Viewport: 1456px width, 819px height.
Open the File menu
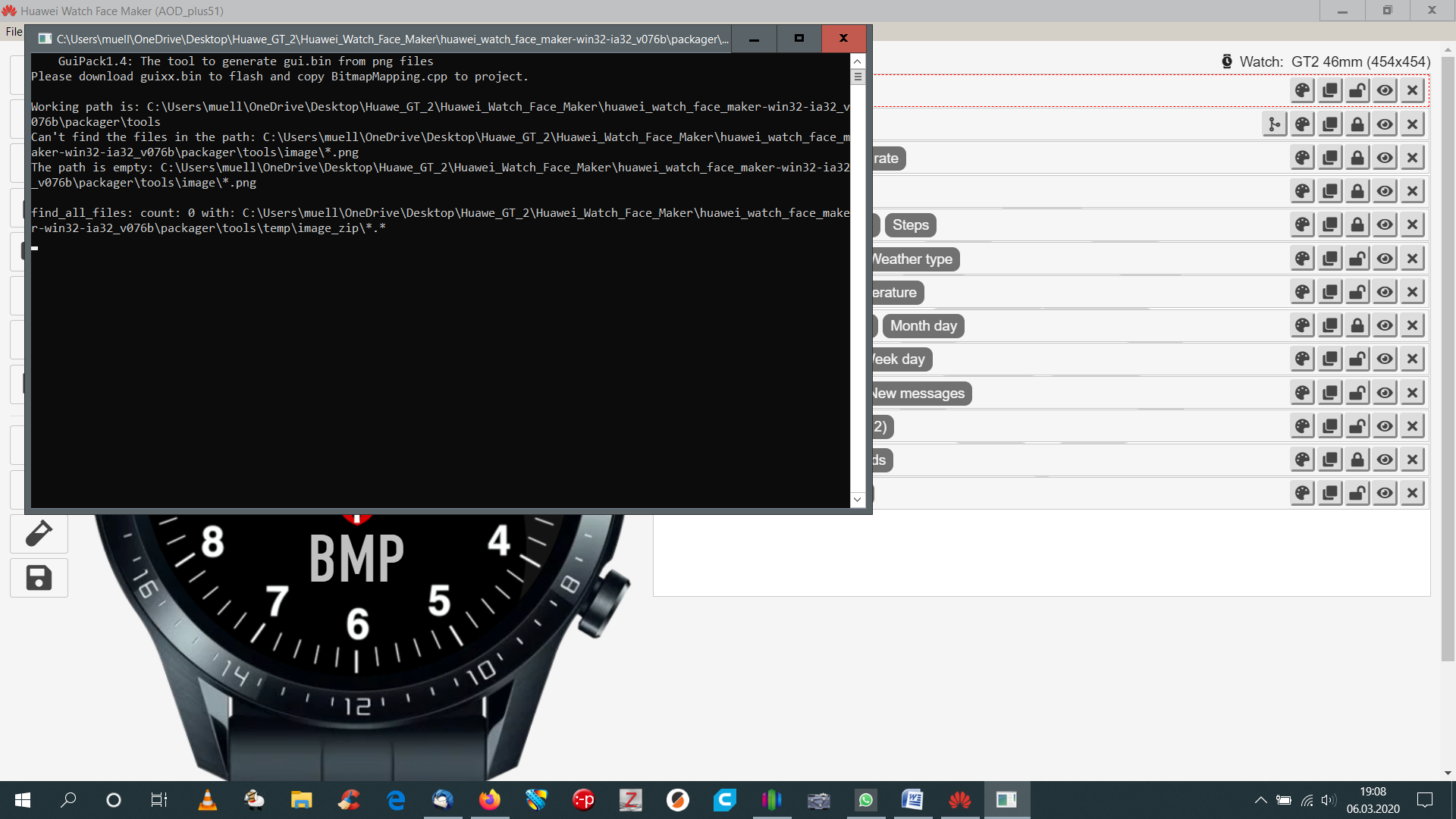[14, 31]
